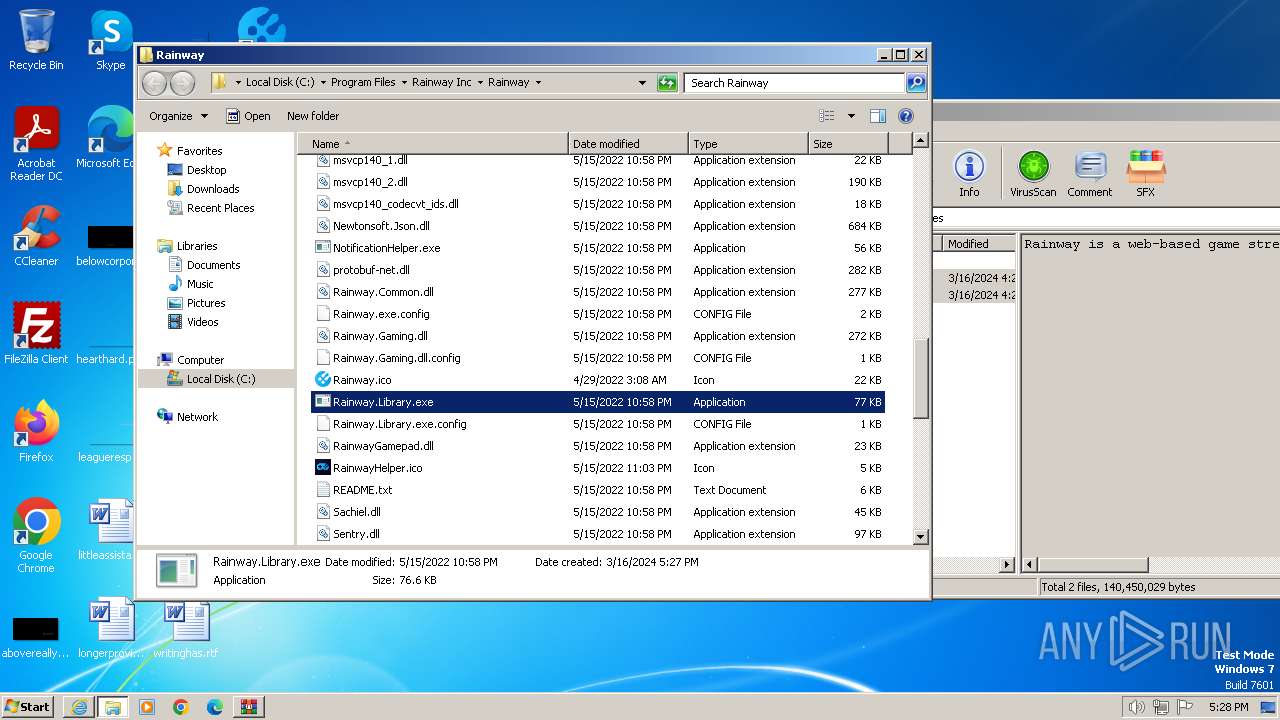Click VirusScan in WinRAR toolbar
Viewport: 1280px width, 720px height.
pos(1033,174)
